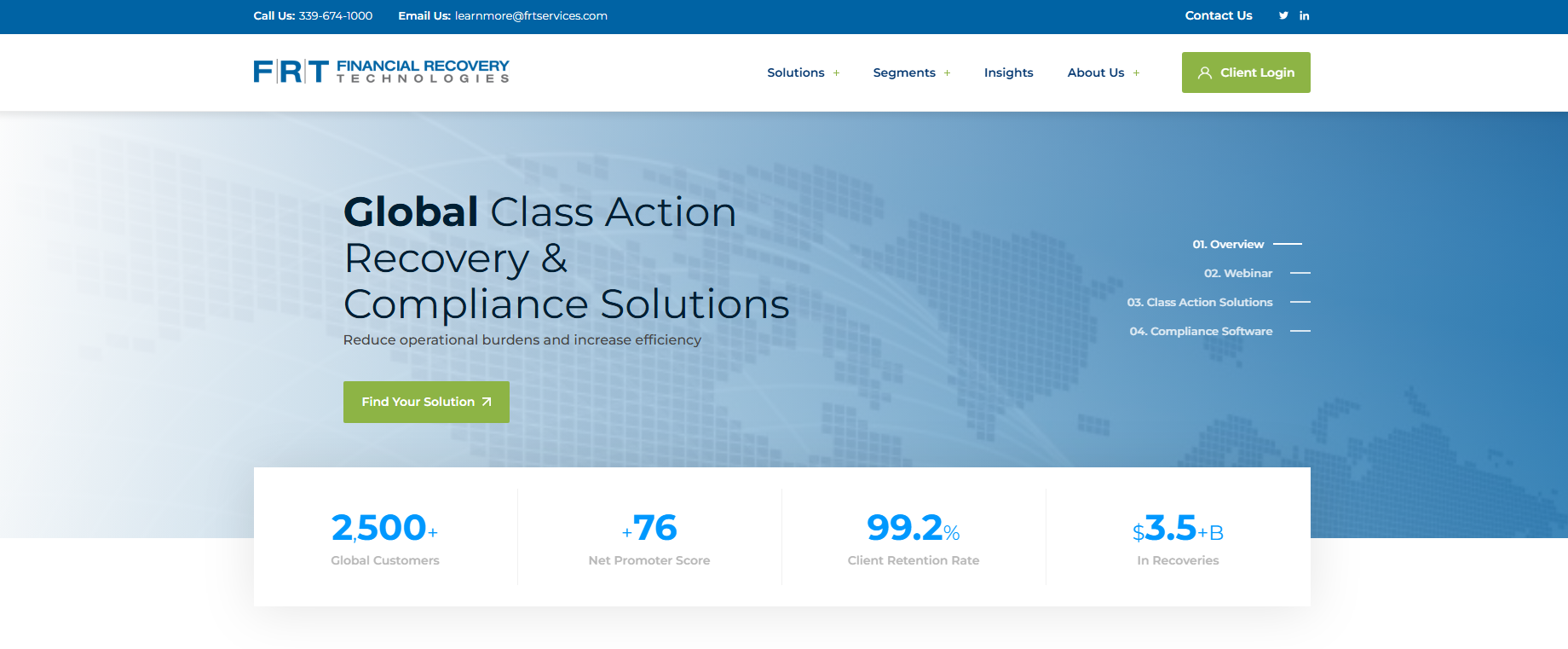Expand the About Us plus indicator
1568x649 pixels.
1136,73
